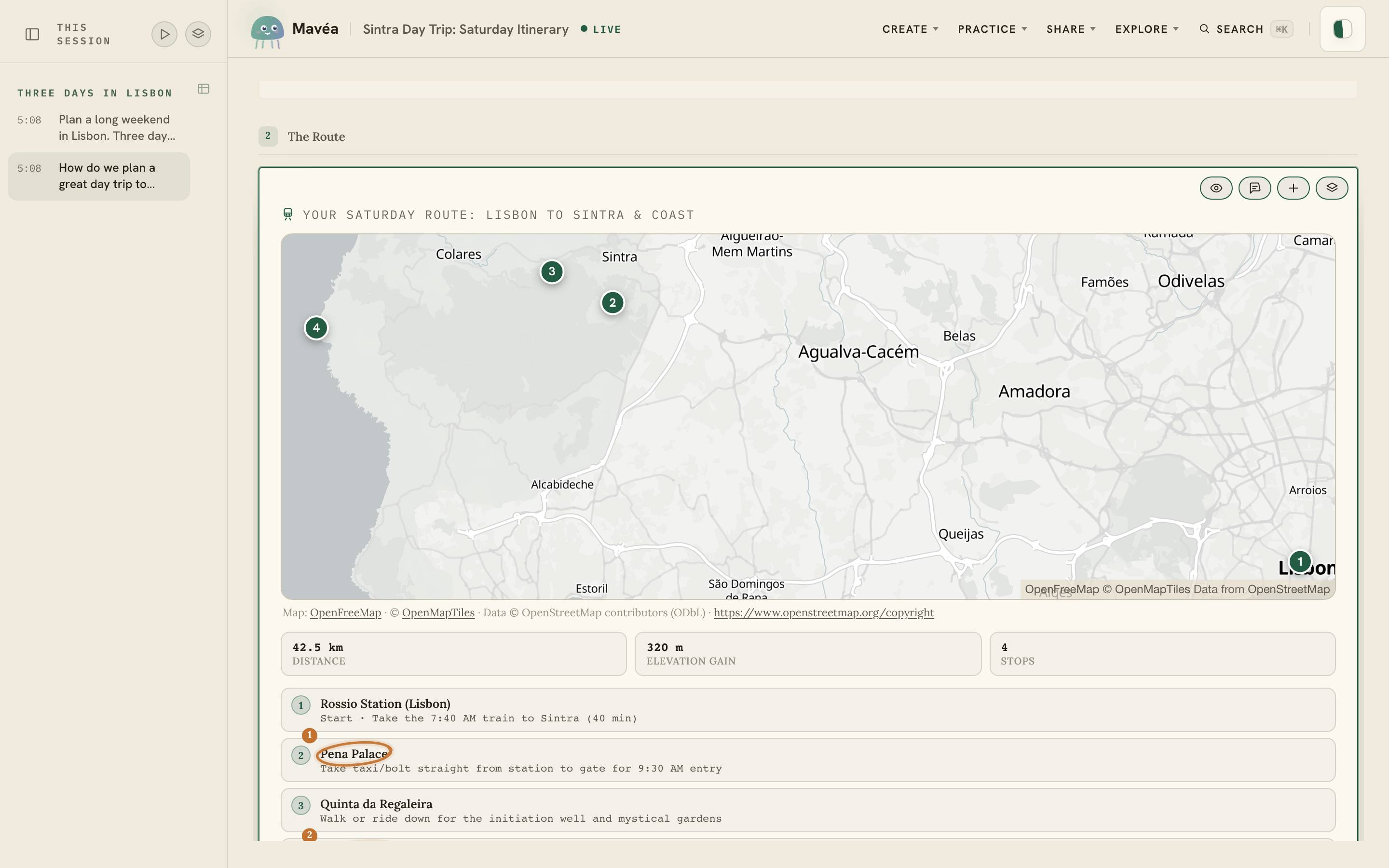Select the Pena Palace stop title
Screen dimensions: 1389x868
(x=354, y=754)
